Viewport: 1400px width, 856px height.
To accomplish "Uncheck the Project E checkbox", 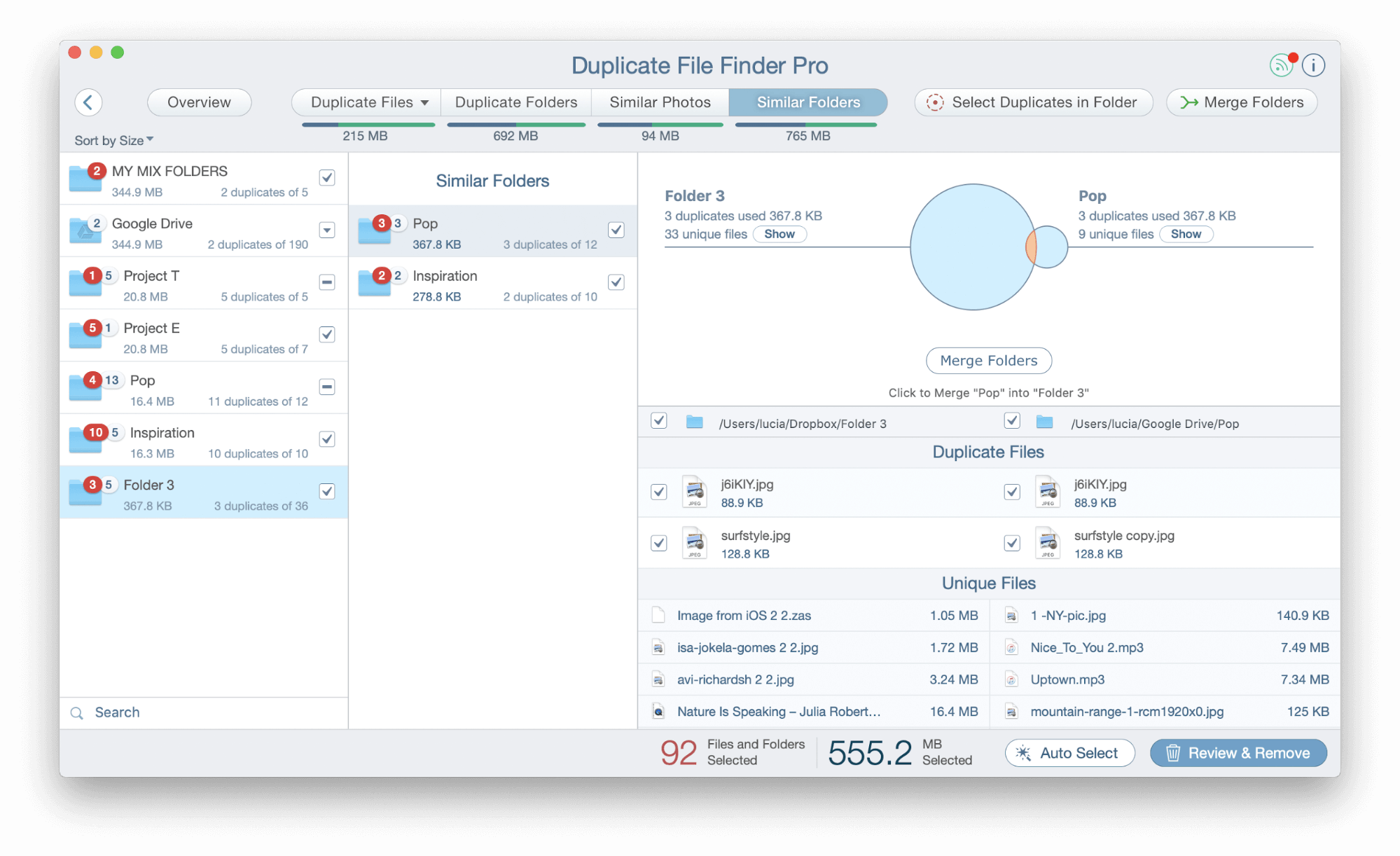I will click(327, 335).
